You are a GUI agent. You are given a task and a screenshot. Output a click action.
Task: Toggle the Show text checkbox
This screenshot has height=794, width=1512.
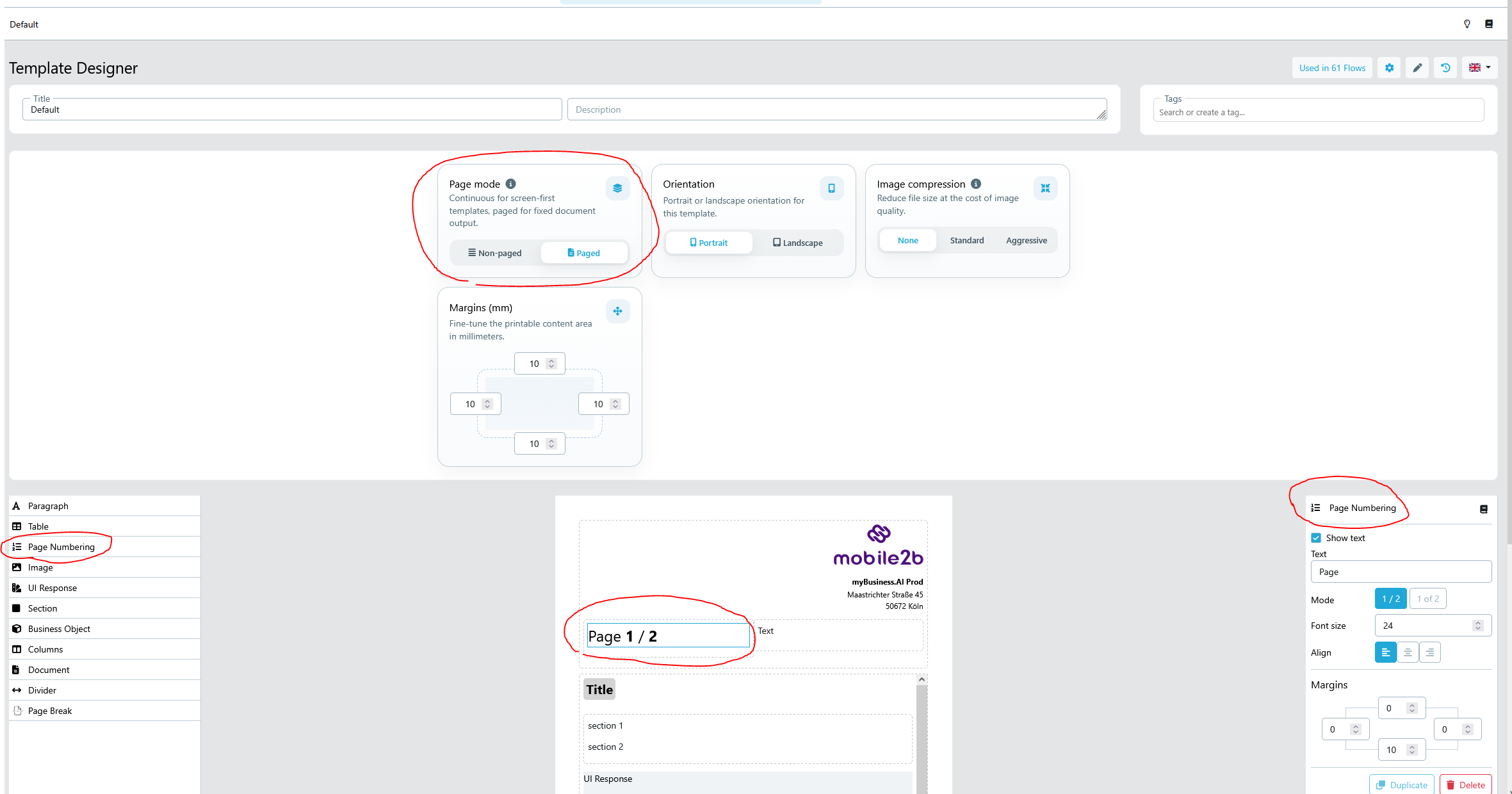[1316, 538]
